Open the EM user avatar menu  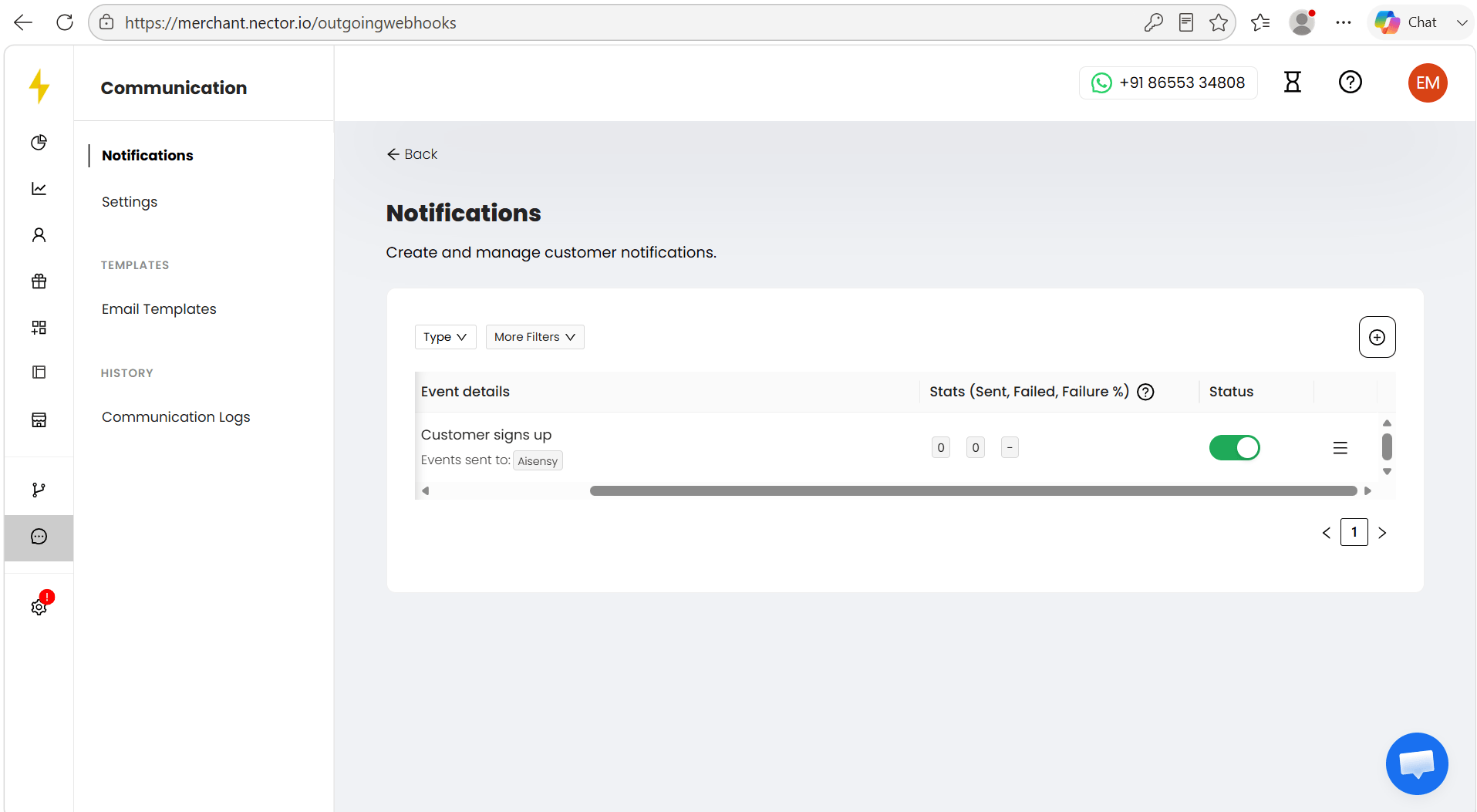tap(1428, 83)
